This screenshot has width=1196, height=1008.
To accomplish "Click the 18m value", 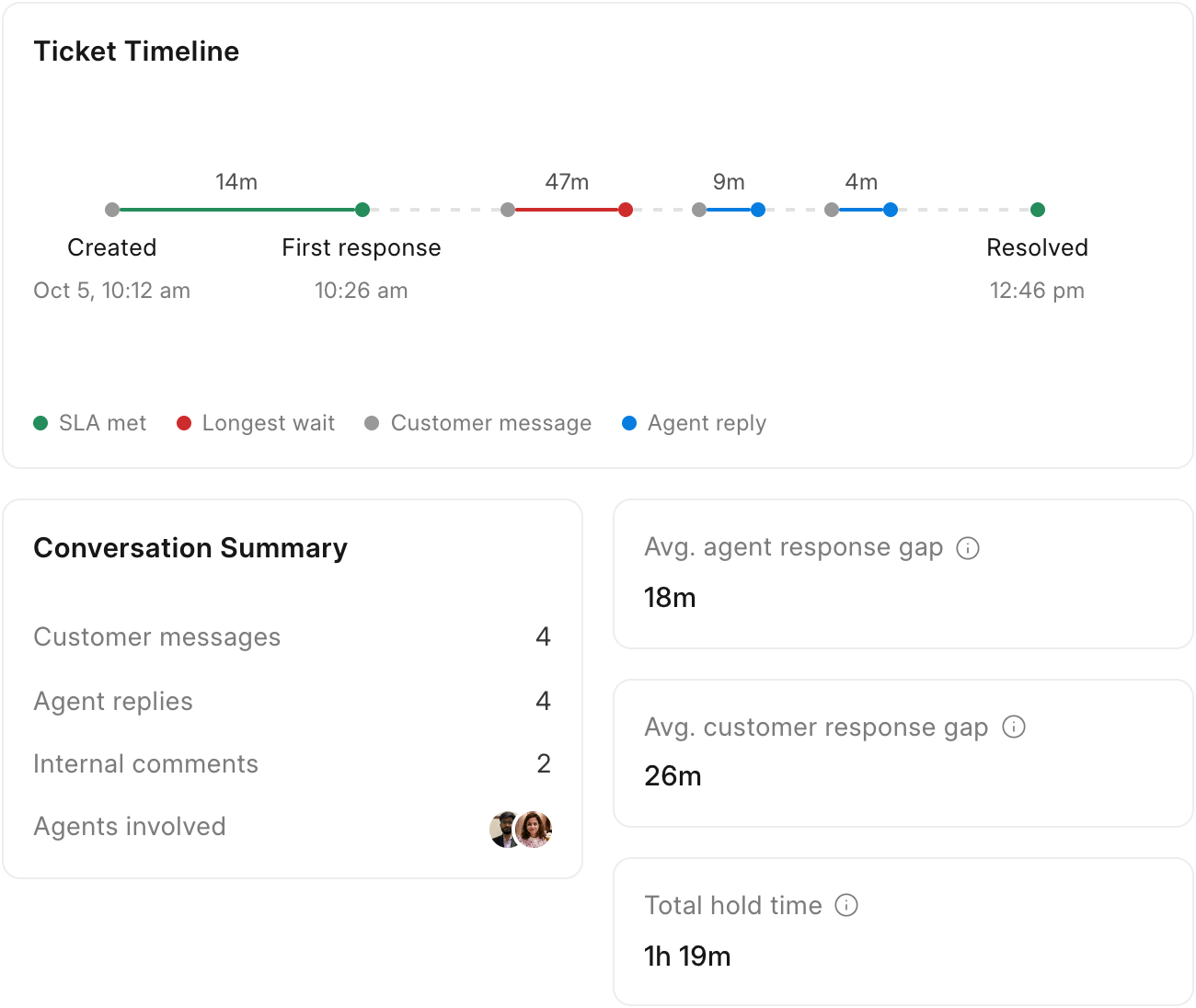I will [670, 598].
